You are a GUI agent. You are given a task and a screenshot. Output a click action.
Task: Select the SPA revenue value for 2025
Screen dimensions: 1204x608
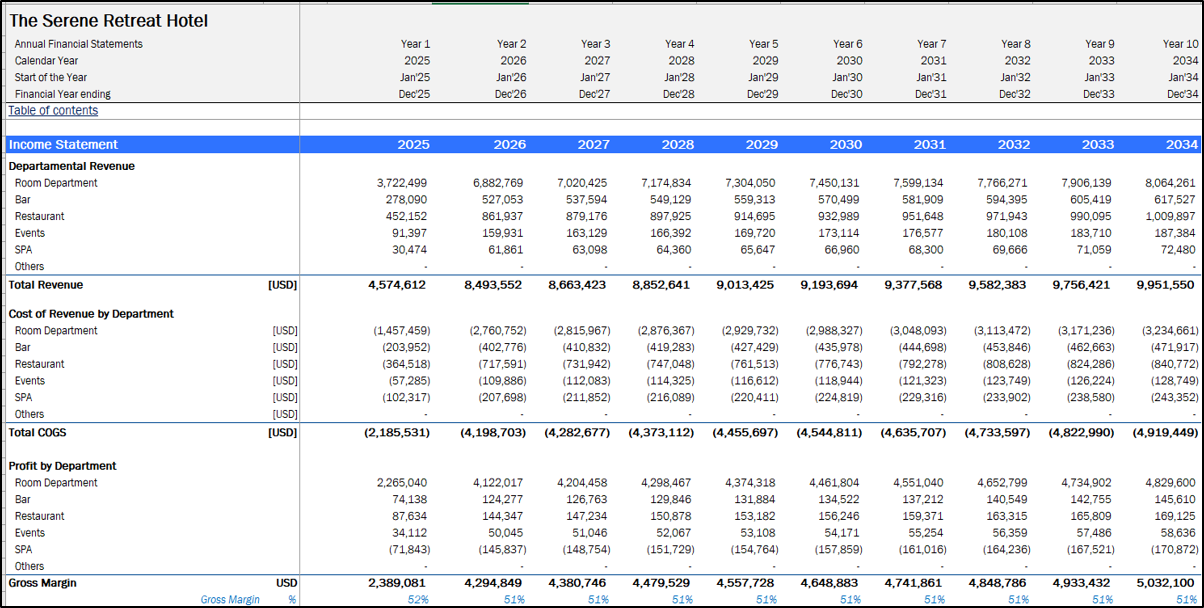click(x=409, y=250)
